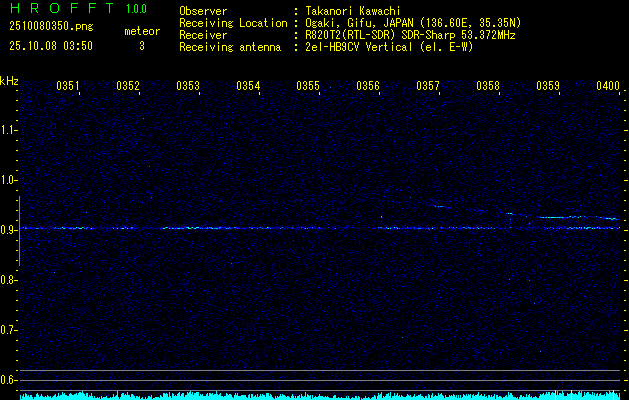Click the Receiving Location Ogaki, Gifu, JAPAN text

coord(413,23)
